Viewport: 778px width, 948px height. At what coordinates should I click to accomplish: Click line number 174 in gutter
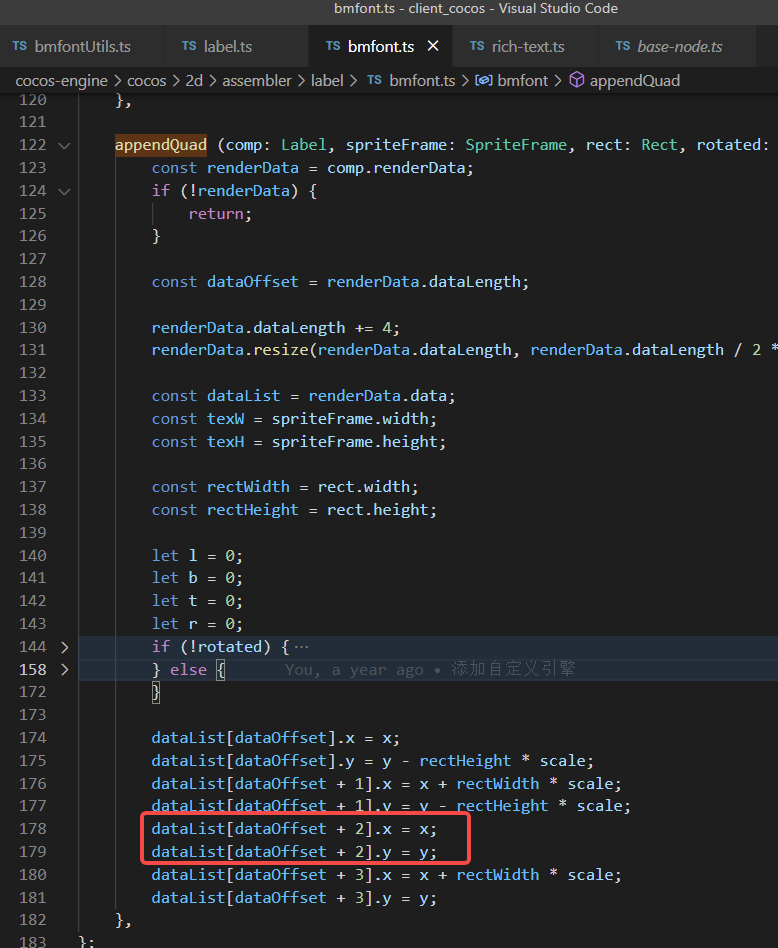click(x=33, y=738)
